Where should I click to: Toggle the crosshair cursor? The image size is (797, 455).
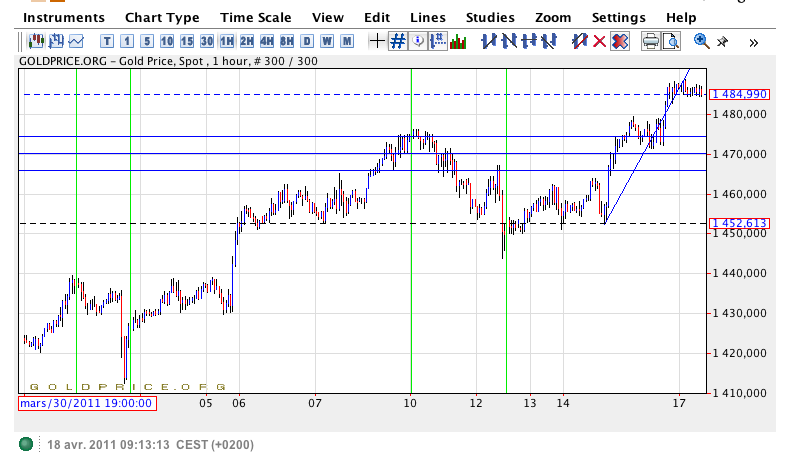tap(377, 41)
